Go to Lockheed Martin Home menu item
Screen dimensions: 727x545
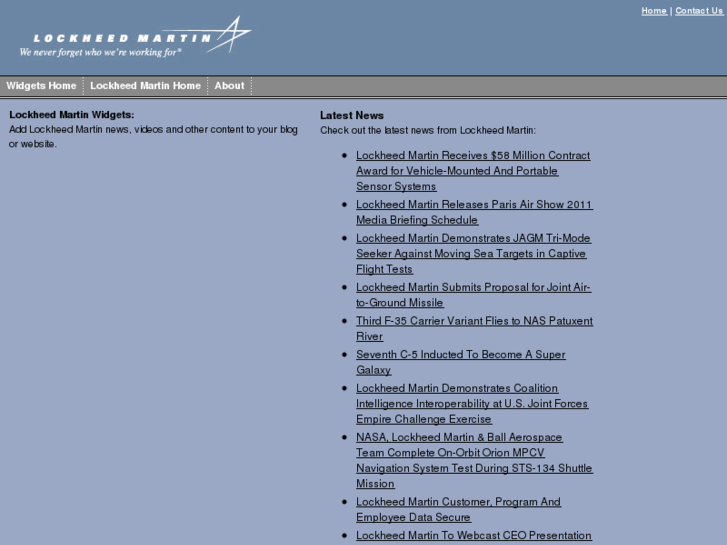(x=145, y=86)
